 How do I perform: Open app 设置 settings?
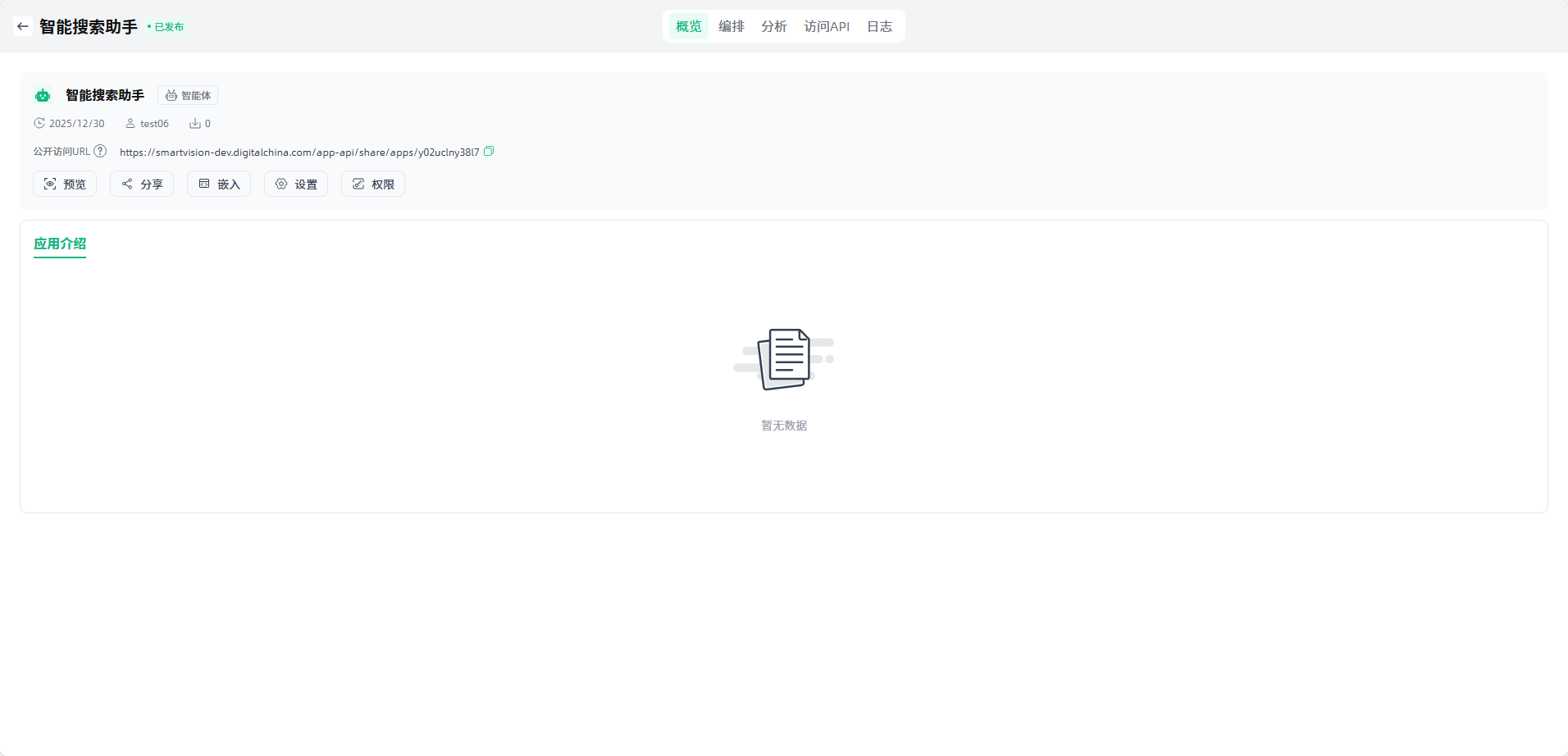296,184
